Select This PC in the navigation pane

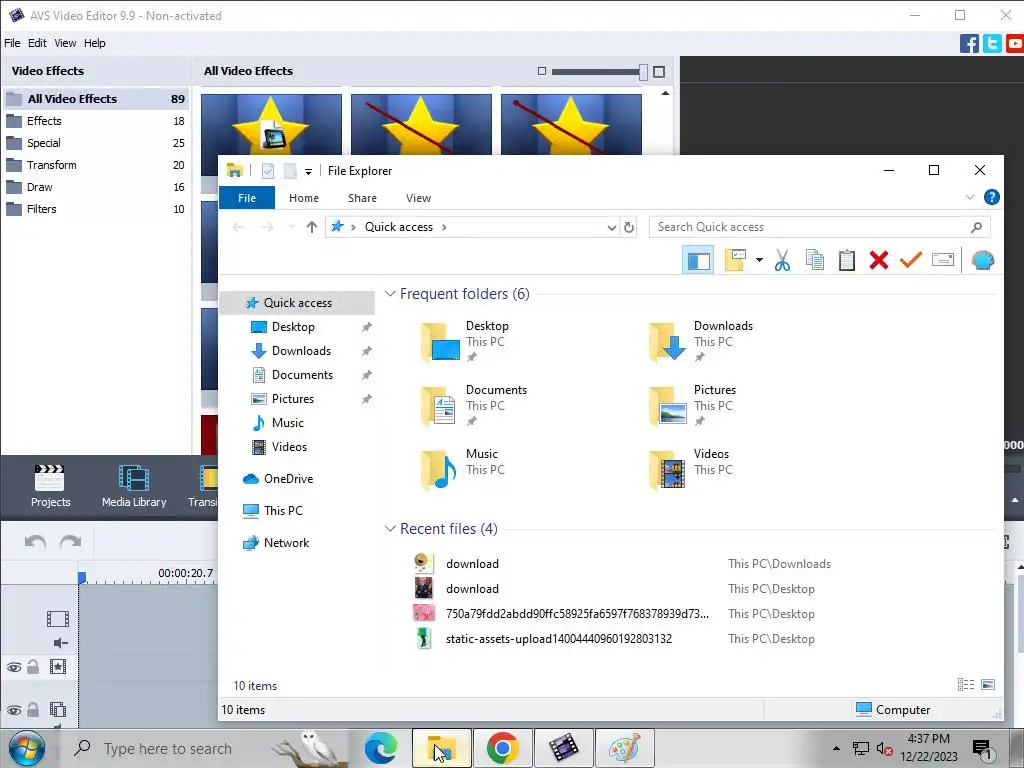(283, 511)
